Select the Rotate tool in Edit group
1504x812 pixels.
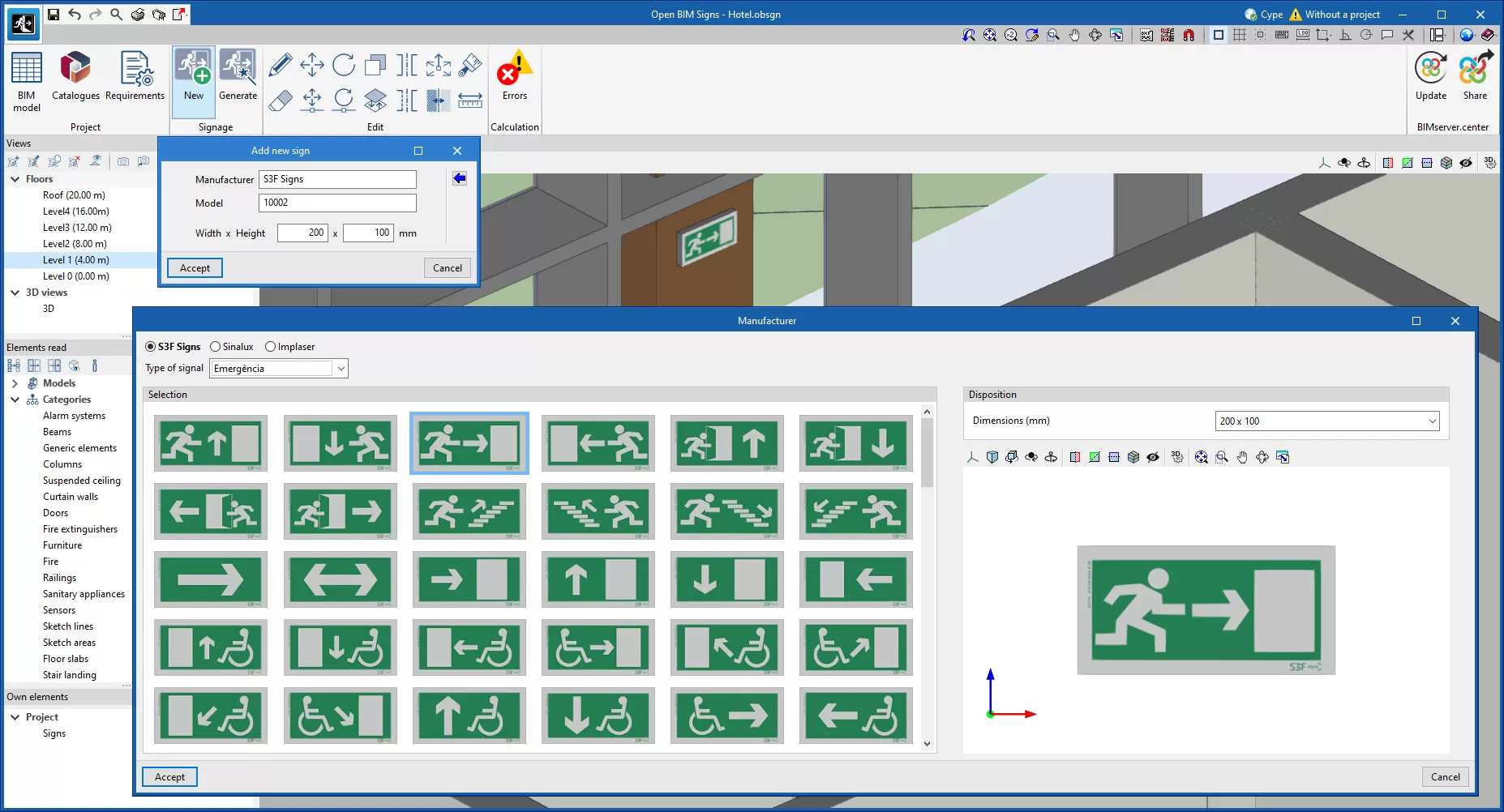tap(344, 65)
